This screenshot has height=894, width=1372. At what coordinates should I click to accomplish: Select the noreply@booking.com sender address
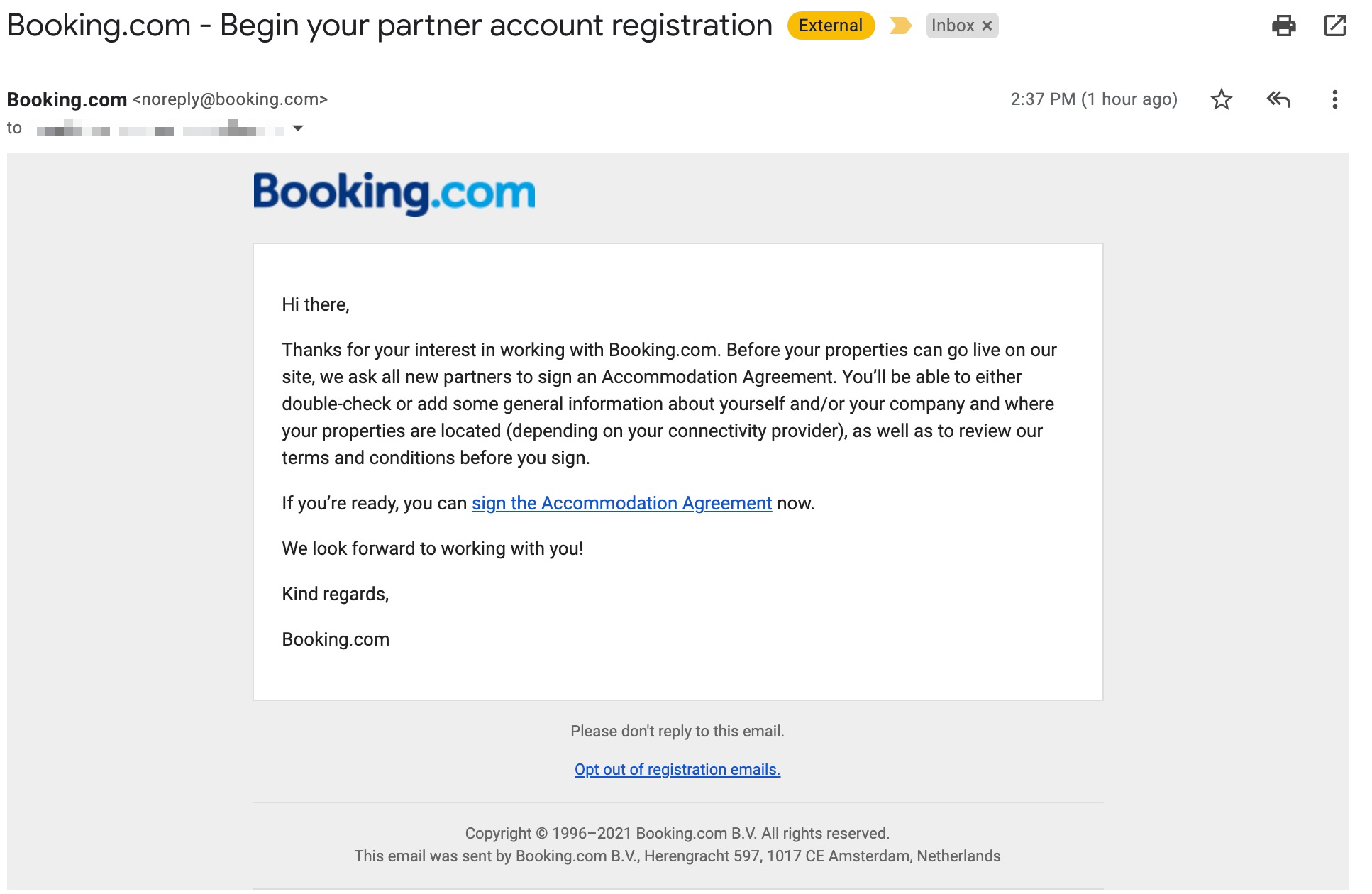tap(230, 99)
